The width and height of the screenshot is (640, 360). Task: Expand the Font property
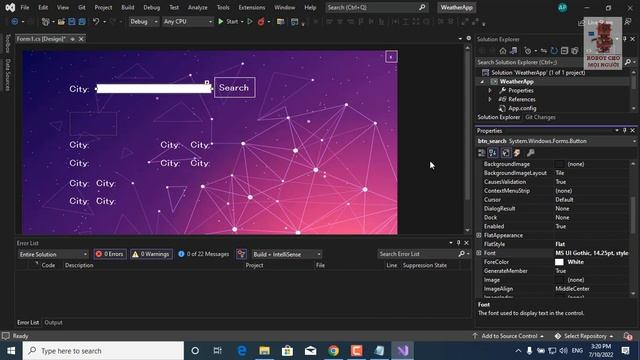tap(479, 253)
